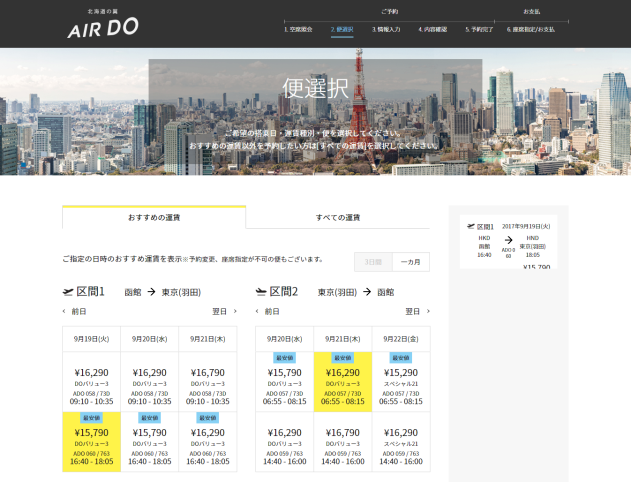The image size is (631, 482).
Task: Click 9月20日(水) date header in 区間2
Action: coord(285,339)
